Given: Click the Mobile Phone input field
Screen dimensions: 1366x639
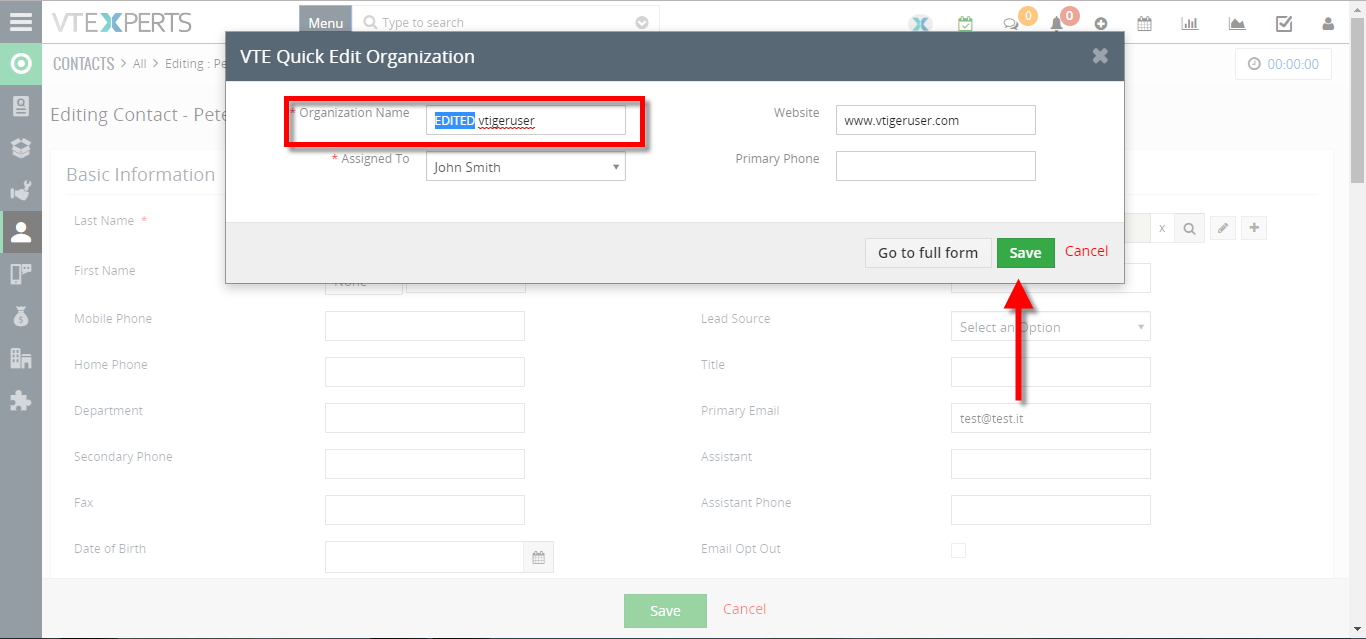Looking at the screenshot, I should click(425, 326).
